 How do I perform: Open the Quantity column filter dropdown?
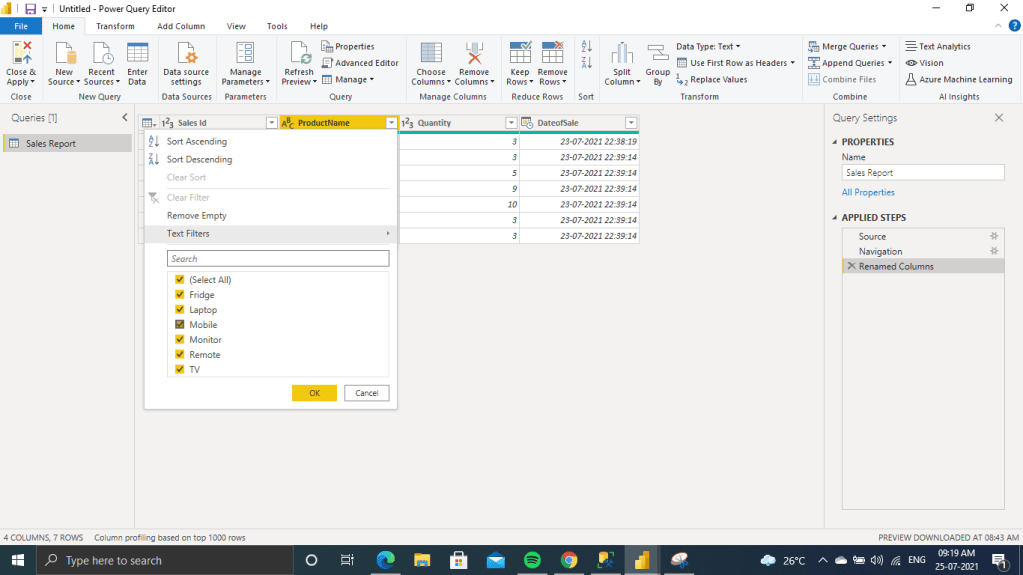point(511,123)
